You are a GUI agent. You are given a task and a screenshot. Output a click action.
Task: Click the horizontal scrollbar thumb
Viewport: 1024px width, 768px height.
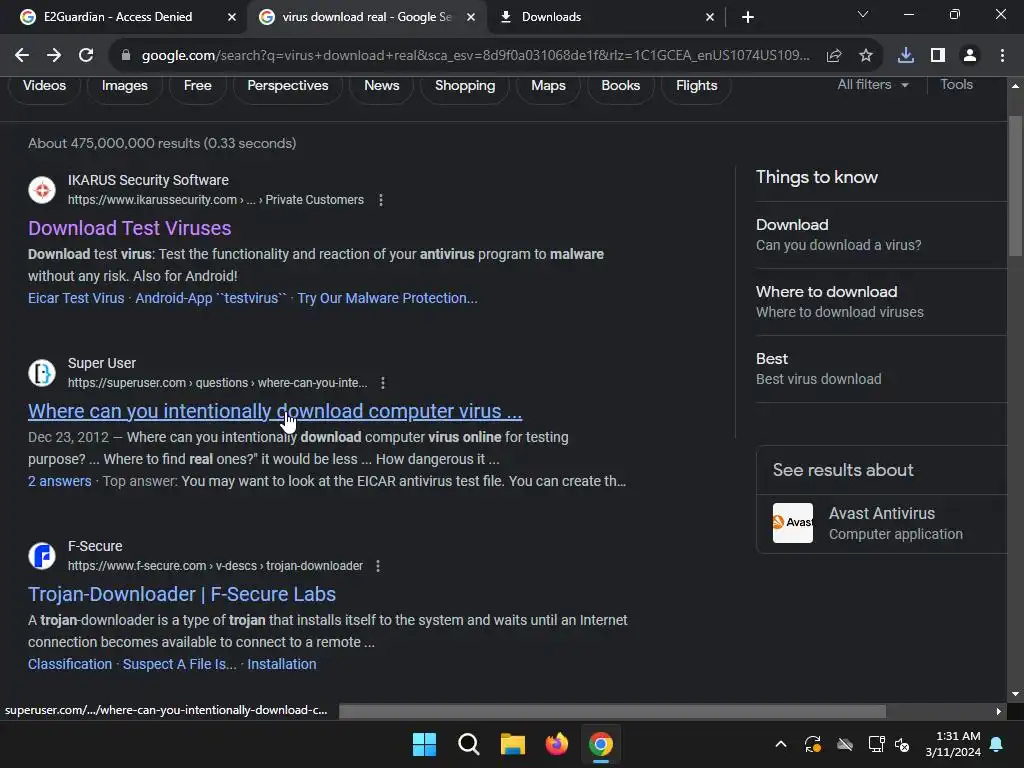[612, 711]
